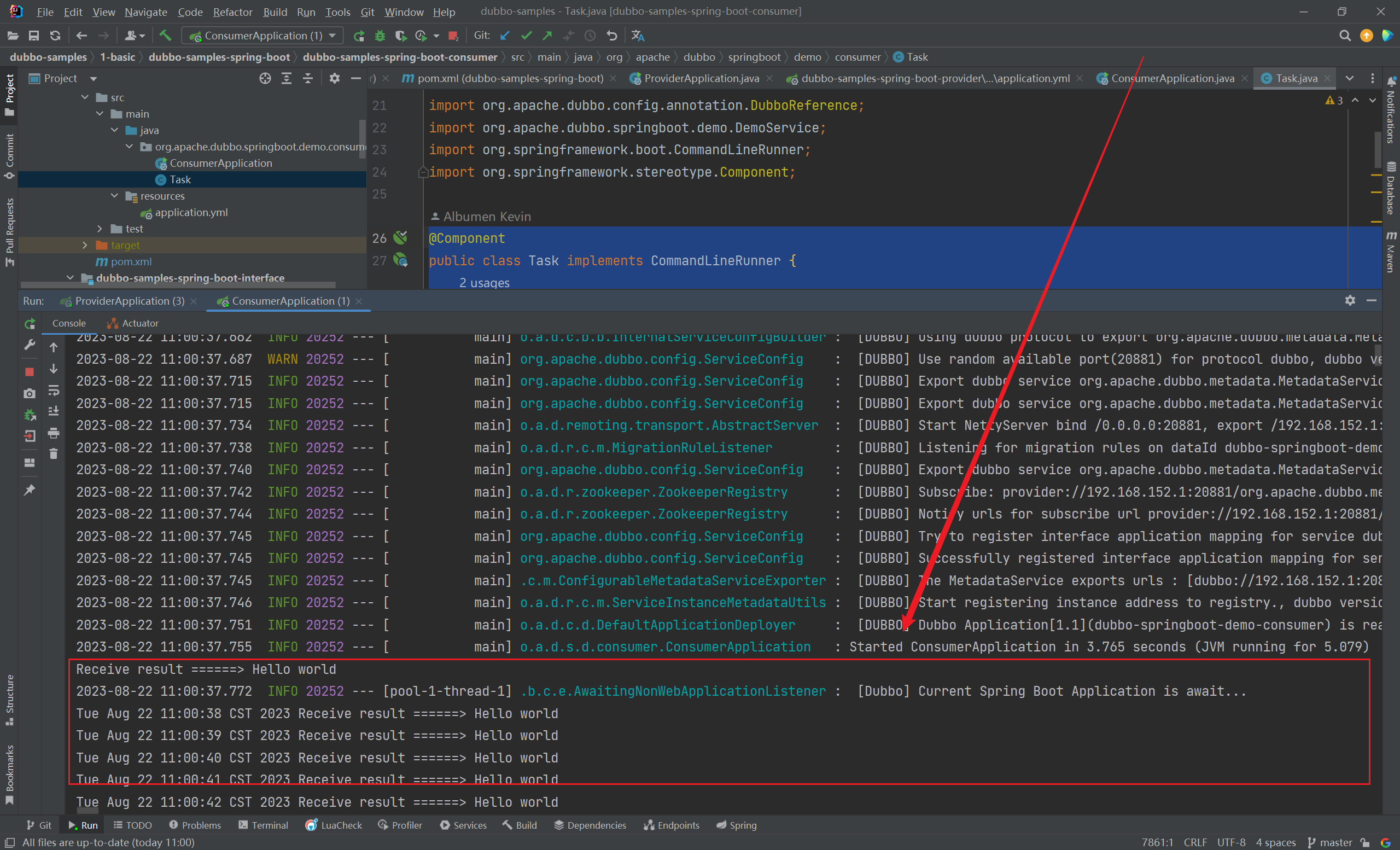Screen dimensions: 1400x850
Task: Open the Tools menu
Action: tap(337, 12)
